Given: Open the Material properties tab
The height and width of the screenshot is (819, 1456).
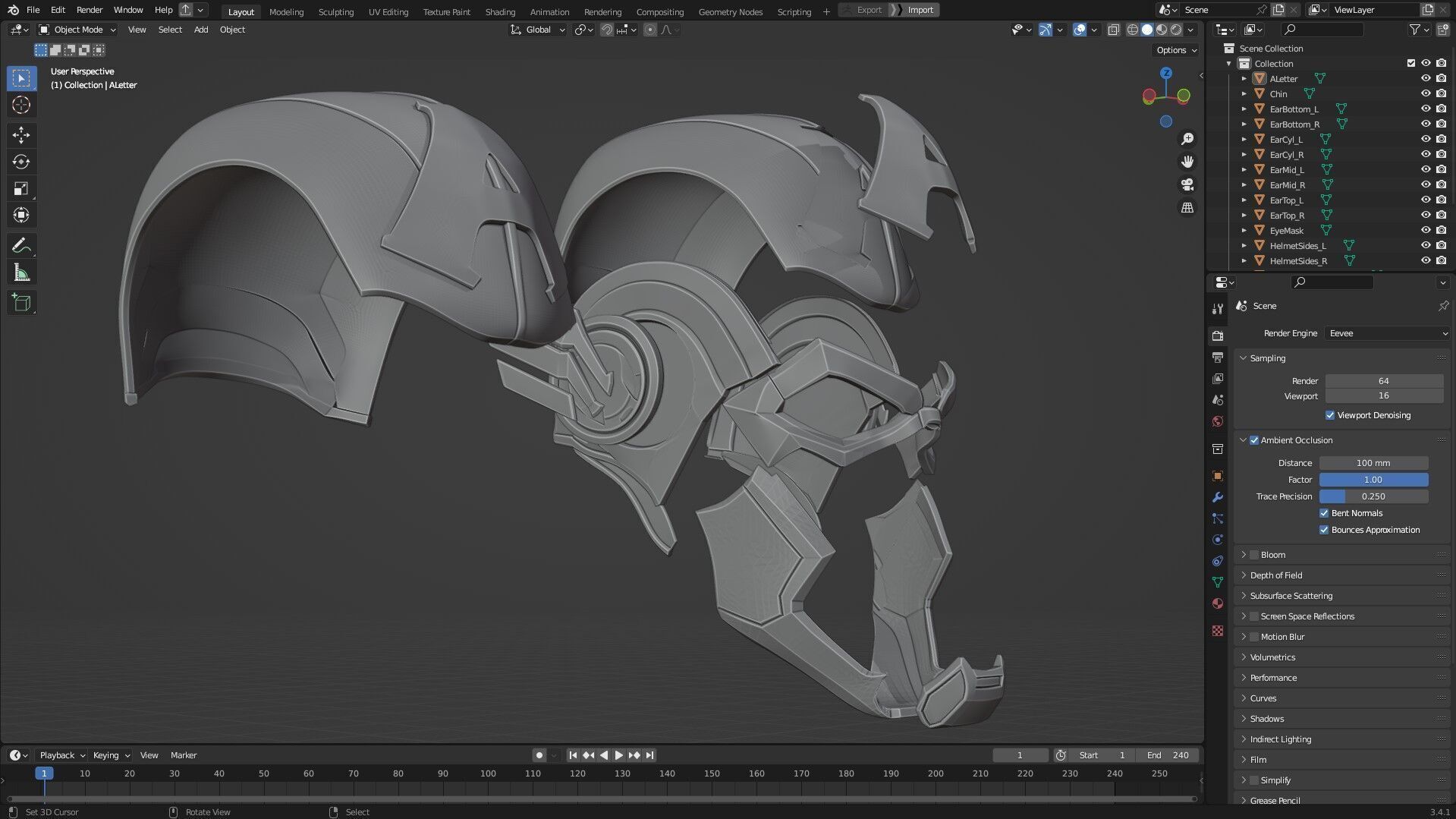Looking at the screenshot, I should coord(1218,603).
